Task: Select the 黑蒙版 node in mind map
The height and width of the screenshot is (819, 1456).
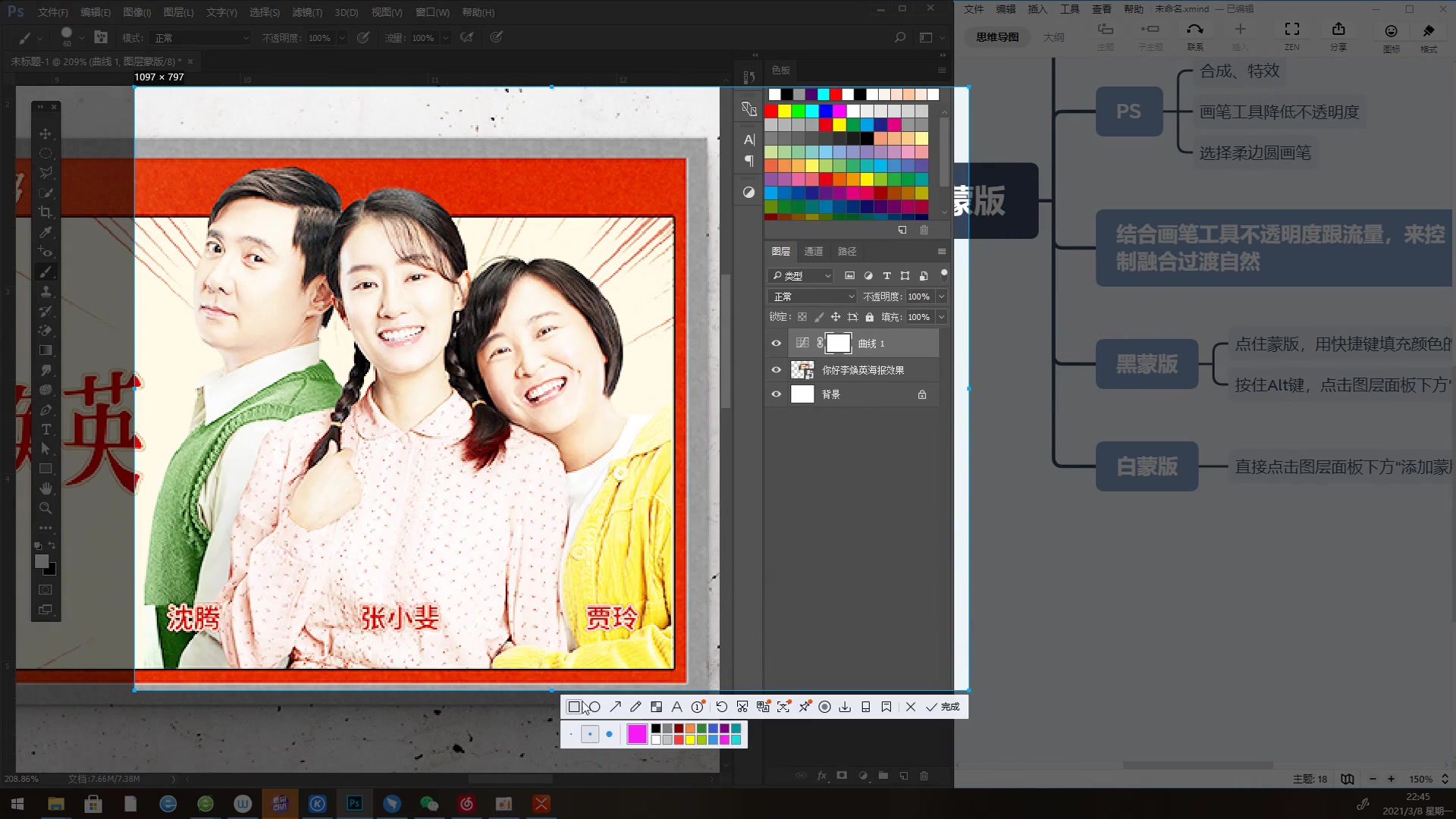Action: 1147,364
